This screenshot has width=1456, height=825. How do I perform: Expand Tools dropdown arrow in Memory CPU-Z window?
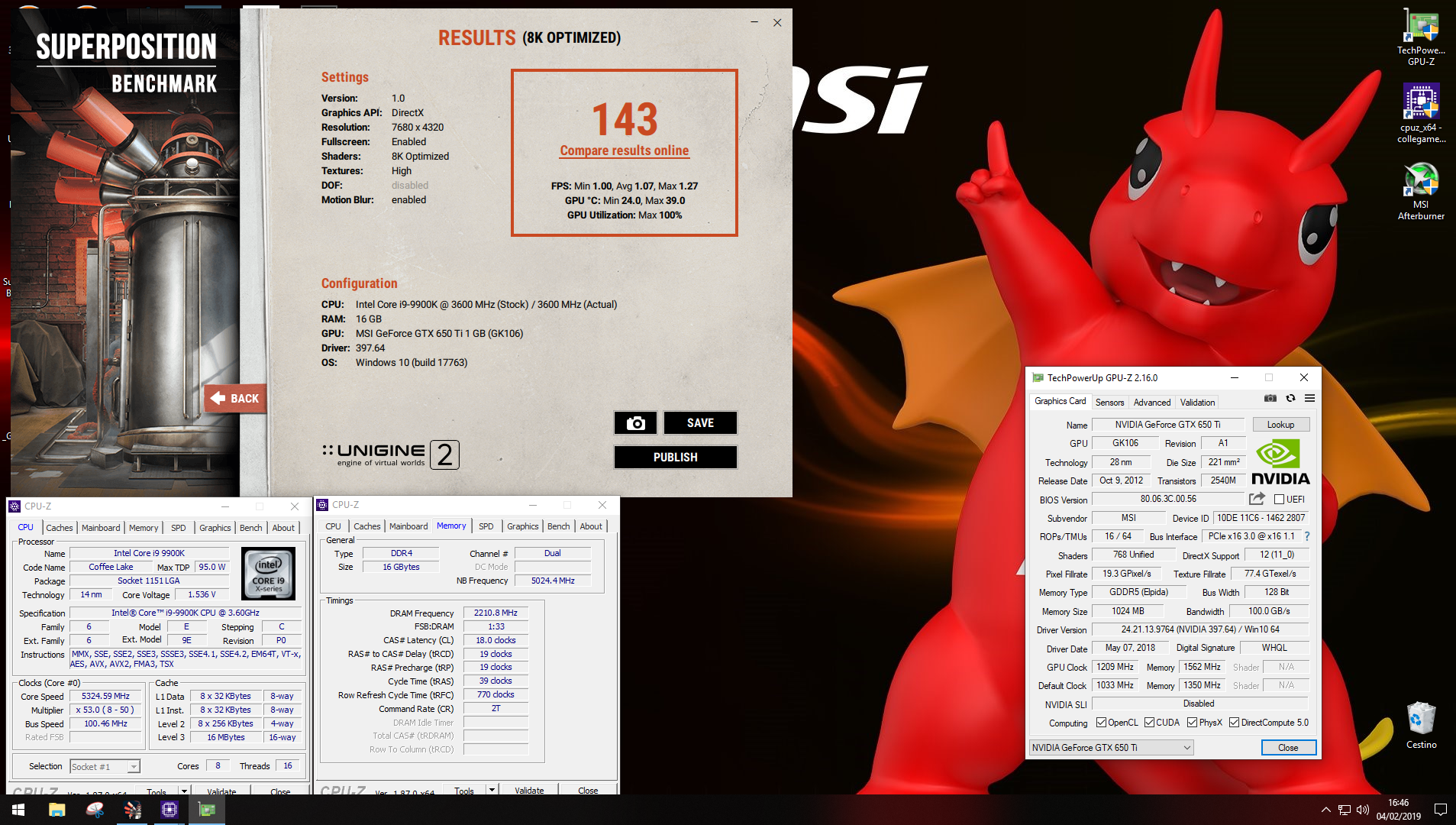click(492, 790)
